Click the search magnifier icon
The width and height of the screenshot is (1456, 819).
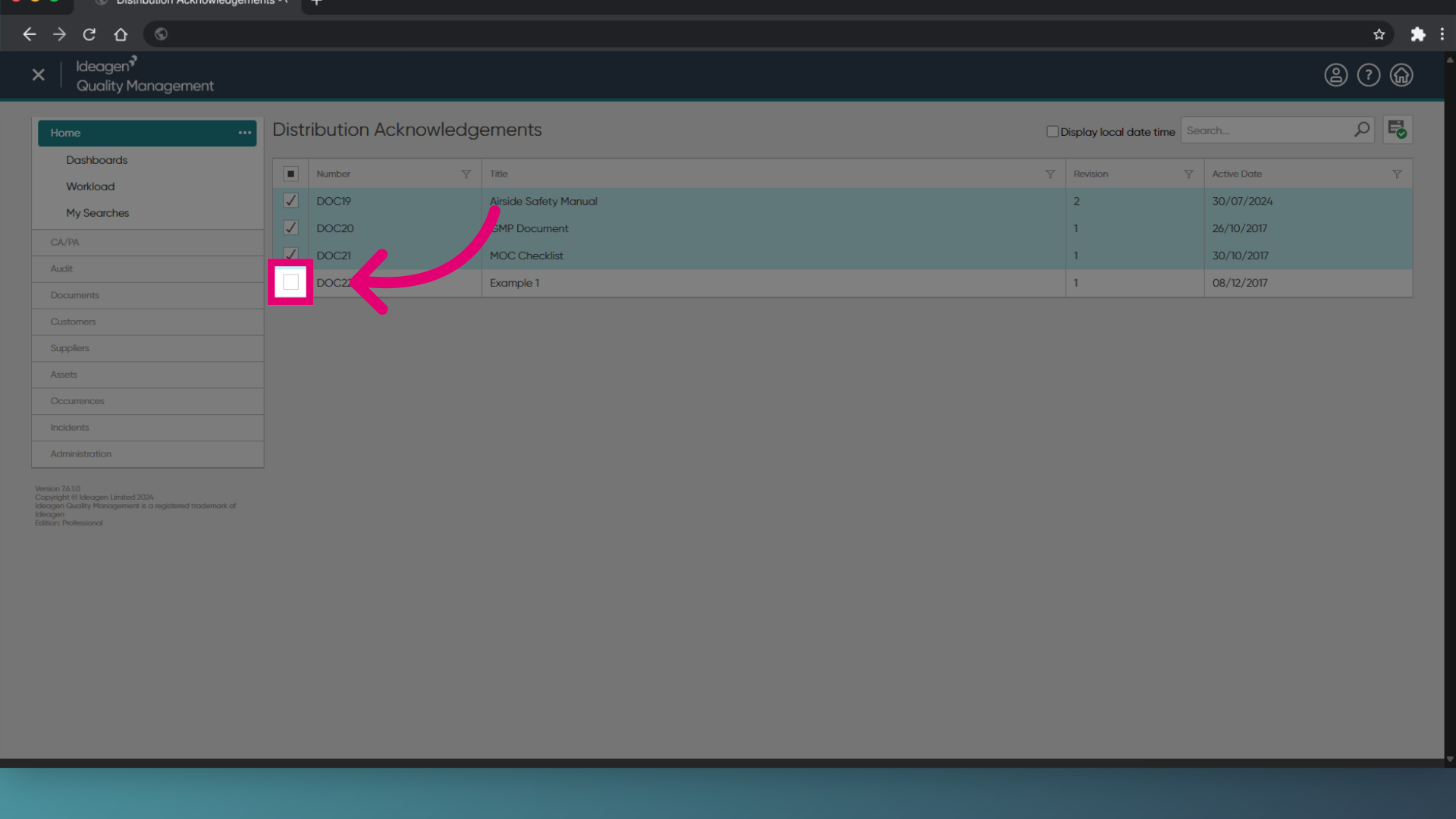point(1362,130)
